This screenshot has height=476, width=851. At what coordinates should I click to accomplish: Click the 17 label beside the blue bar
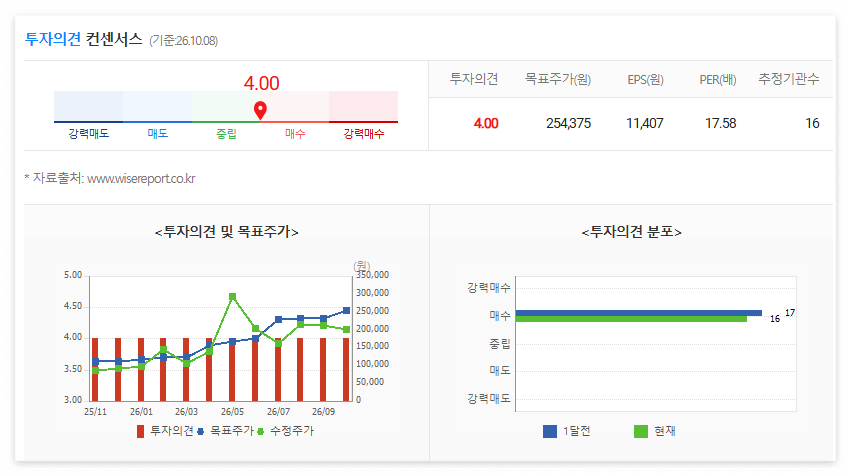[x=790, y=313]
